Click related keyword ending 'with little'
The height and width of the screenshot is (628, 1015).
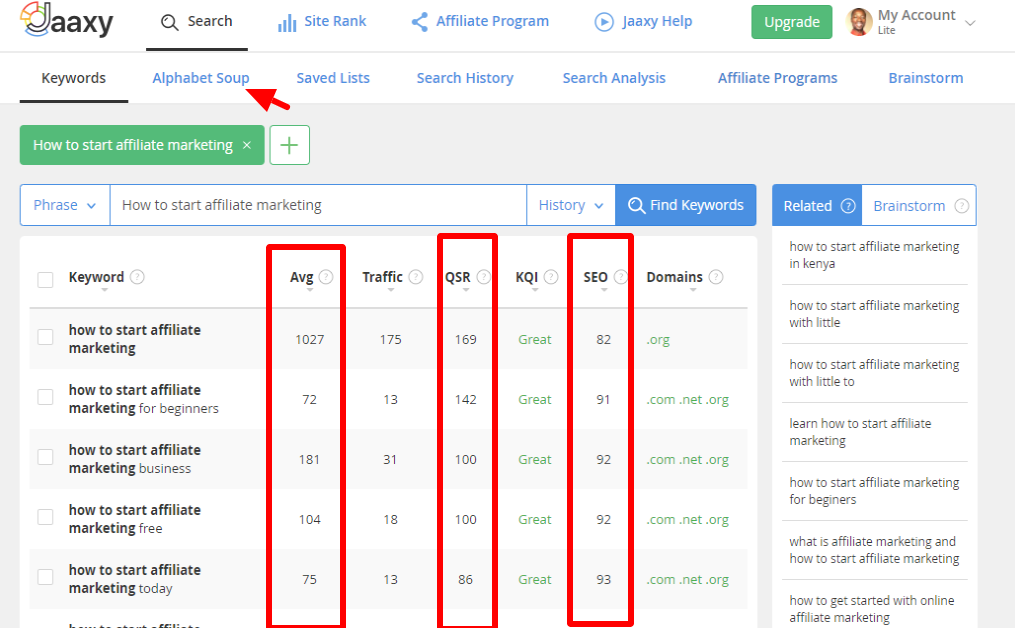[x=874, y=314]
